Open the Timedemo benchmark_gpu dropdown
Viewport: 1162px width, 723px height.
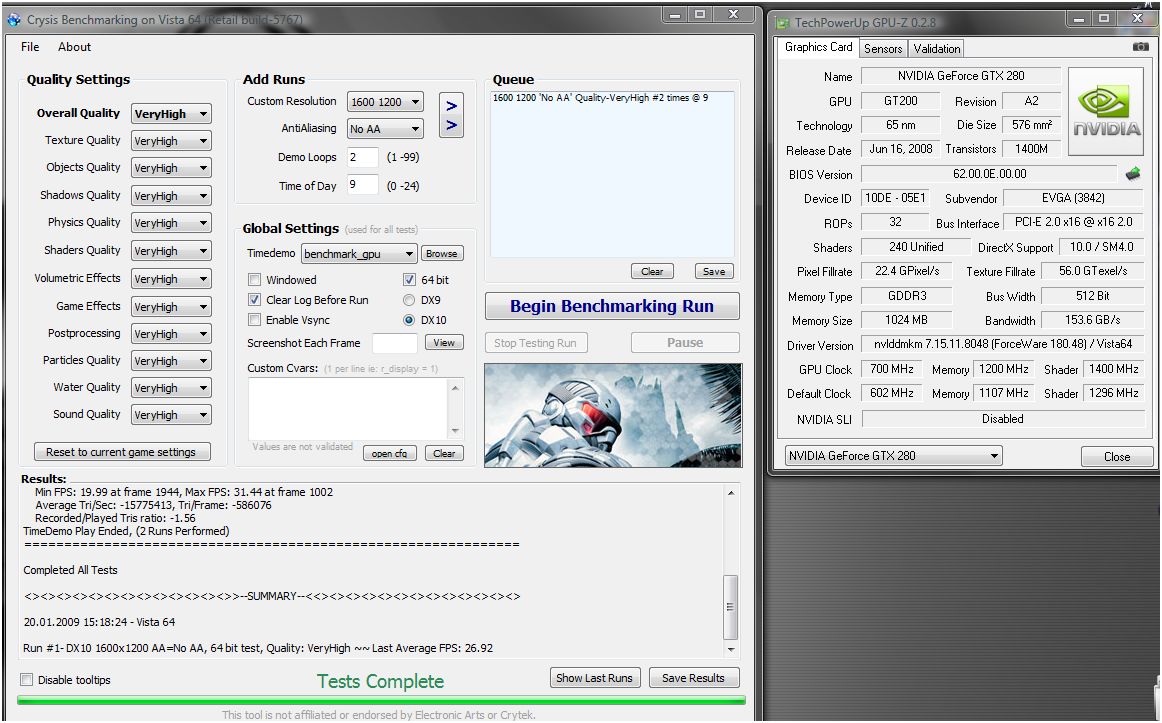[359, 254]
